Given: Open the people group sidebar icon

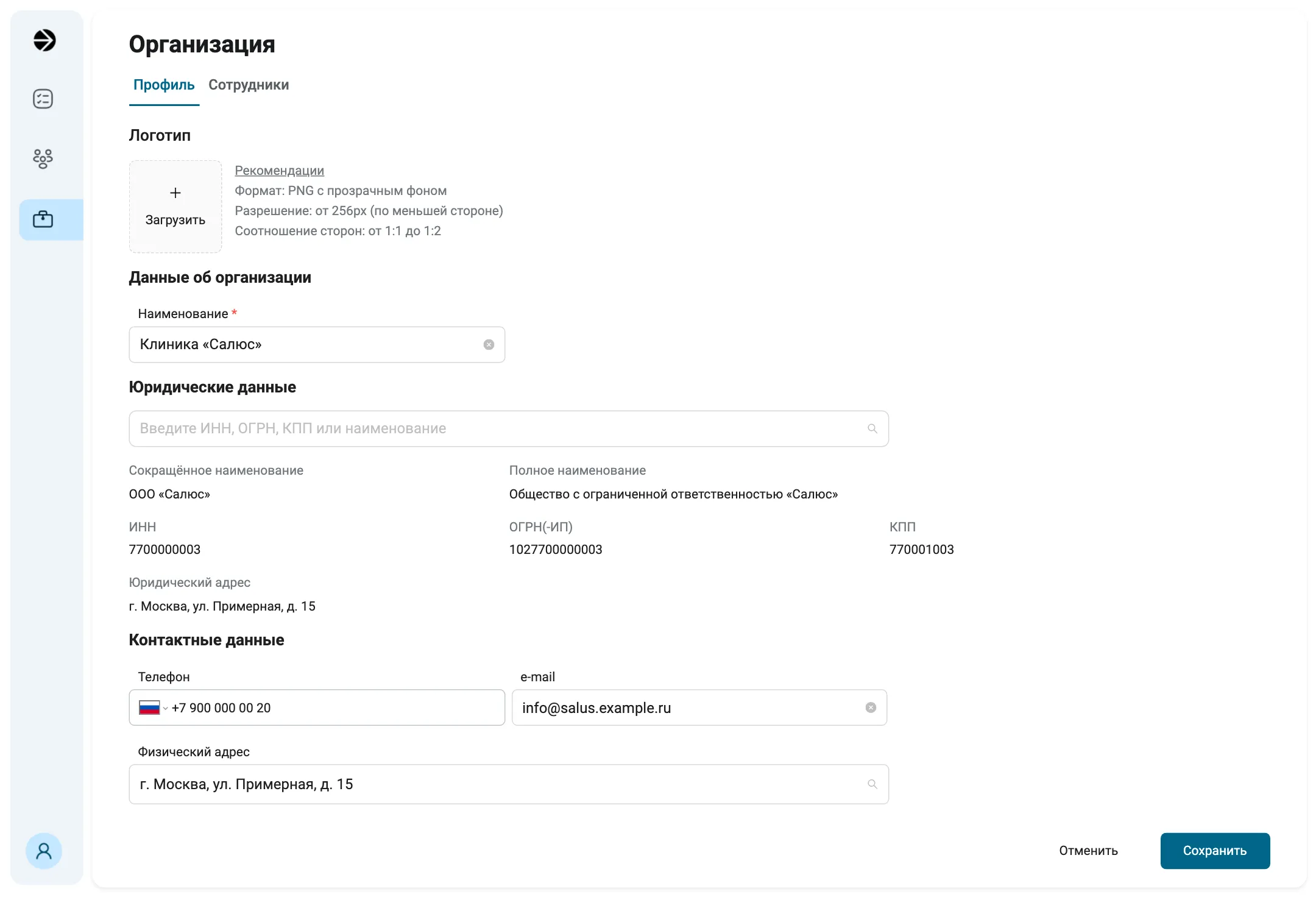Looking at the screenshot, I should [43, 158].
